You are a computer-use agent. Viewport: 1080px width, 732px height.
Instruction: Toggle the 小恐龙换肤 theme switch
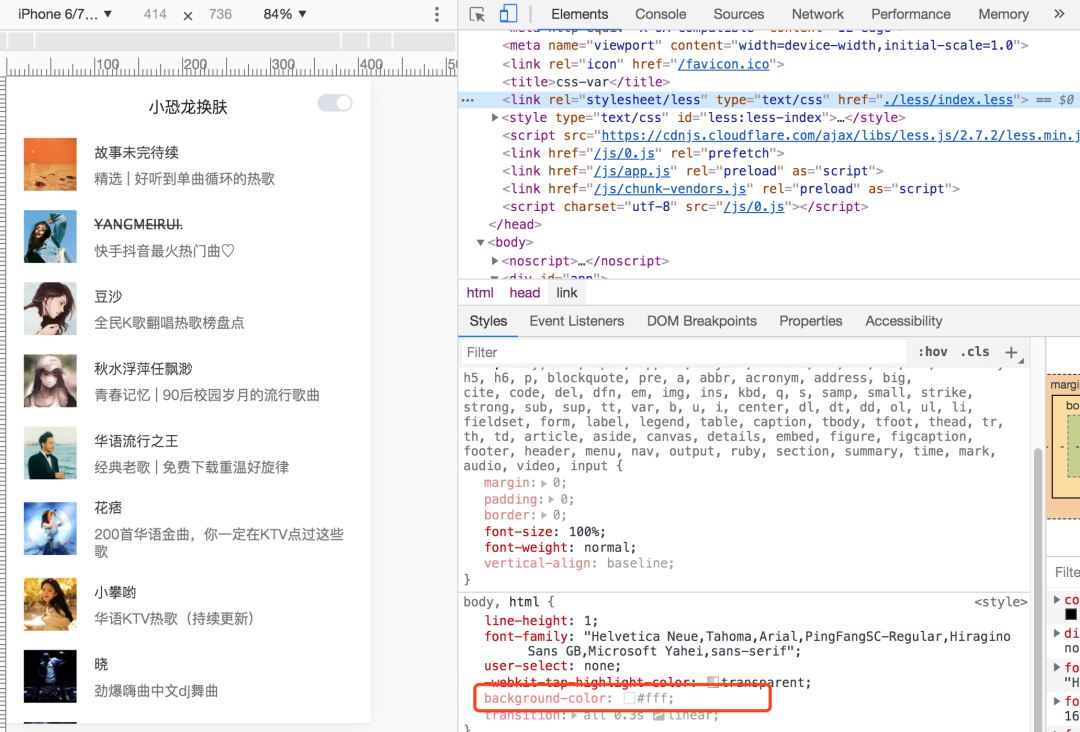click(335, 103)
